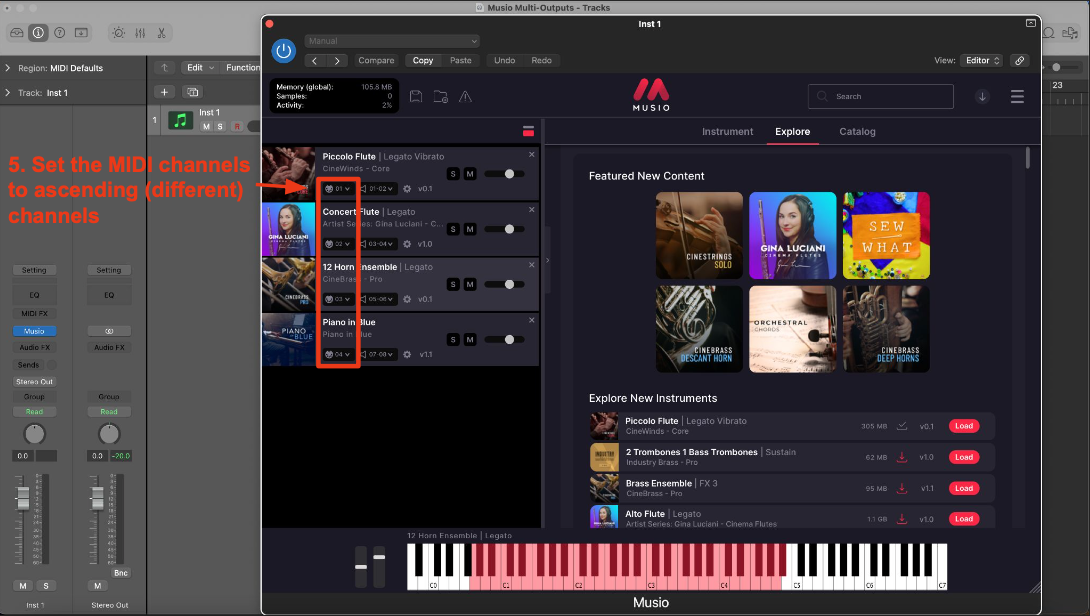Open CineStrings Solo featured thumbnail

point(699,236)
